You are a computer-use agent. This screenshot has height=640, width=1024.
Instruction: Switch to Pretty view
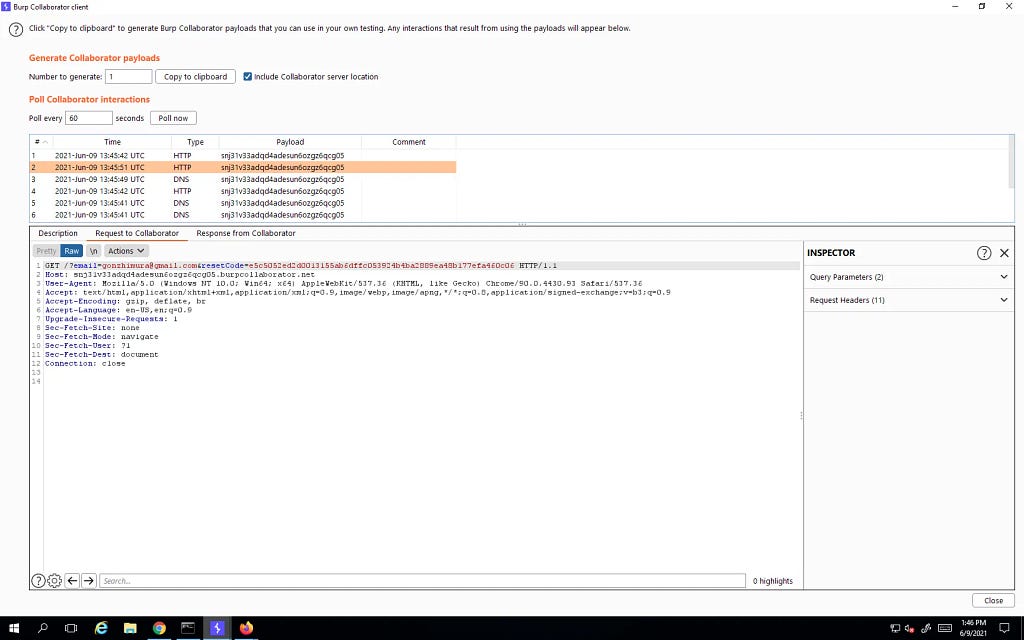pos(46,251)
